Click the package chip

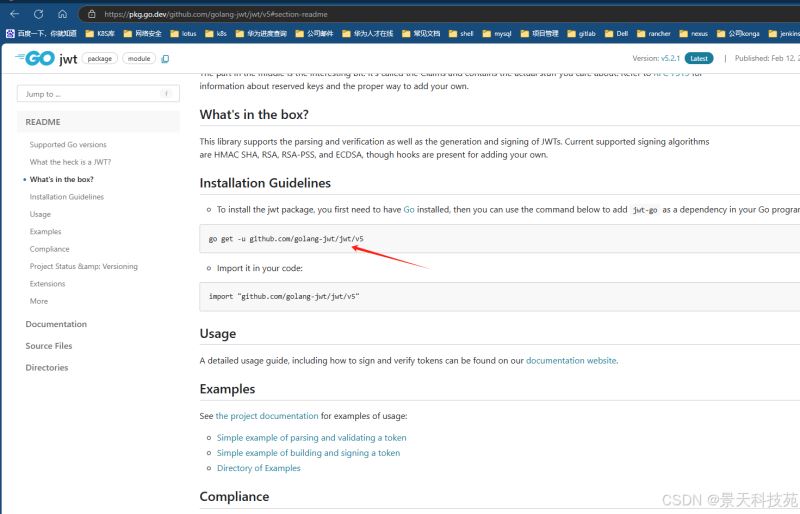point(99,59)
